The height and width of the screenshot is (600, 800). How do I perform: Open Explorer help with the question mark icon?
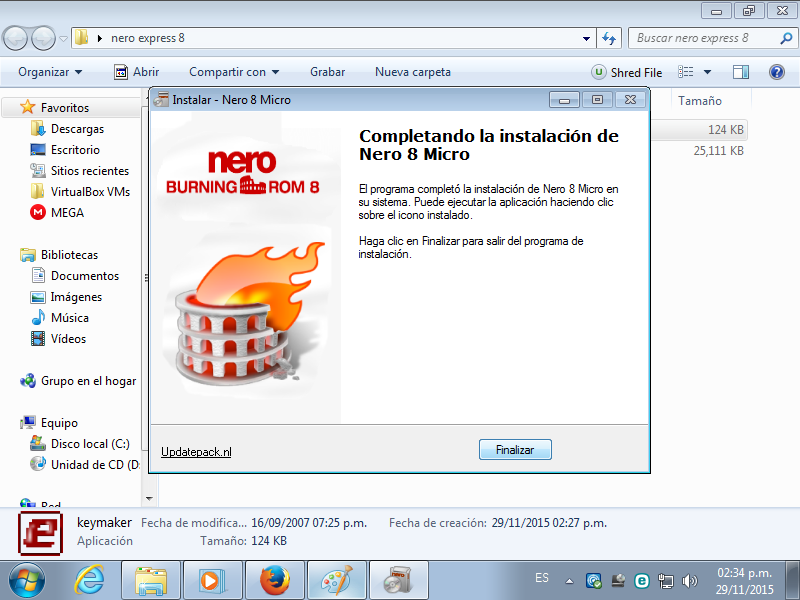coord(777,72)
